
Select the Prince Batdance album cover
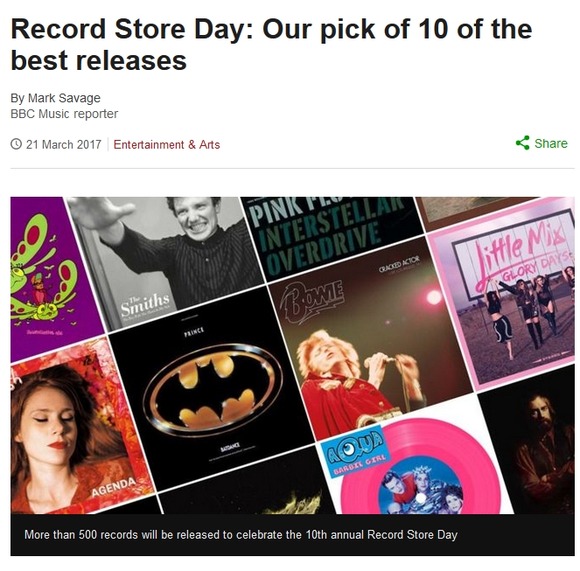tap(212, 388)
